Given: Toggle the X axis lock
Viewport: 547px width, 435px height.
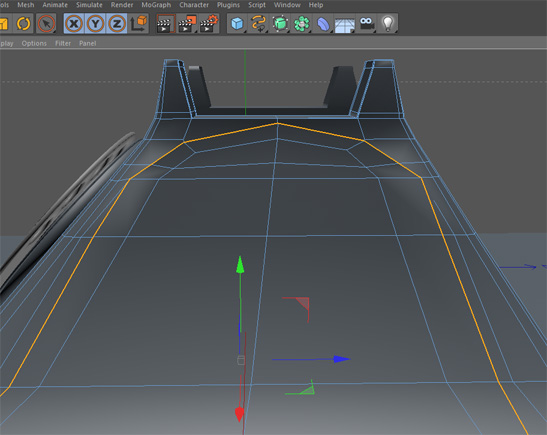Looking at the screenshot, I should pos(74,24).
